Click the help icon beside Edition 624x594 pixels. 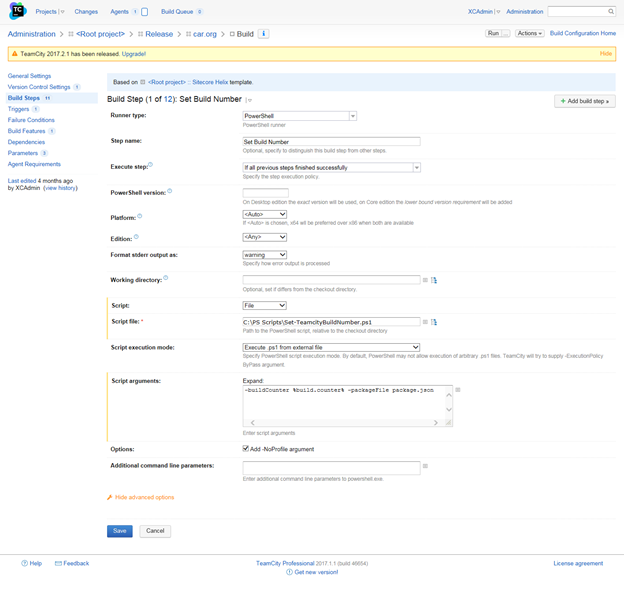coord(136,237)
